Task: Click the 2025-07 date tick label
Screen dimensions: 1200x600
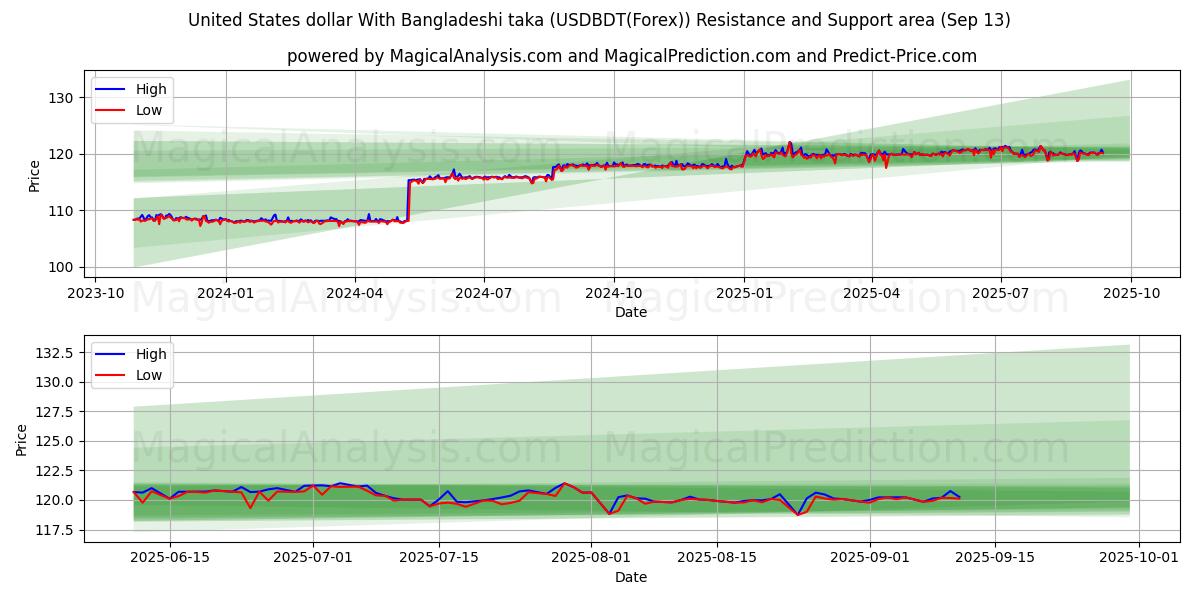Action: point(1001,293)
